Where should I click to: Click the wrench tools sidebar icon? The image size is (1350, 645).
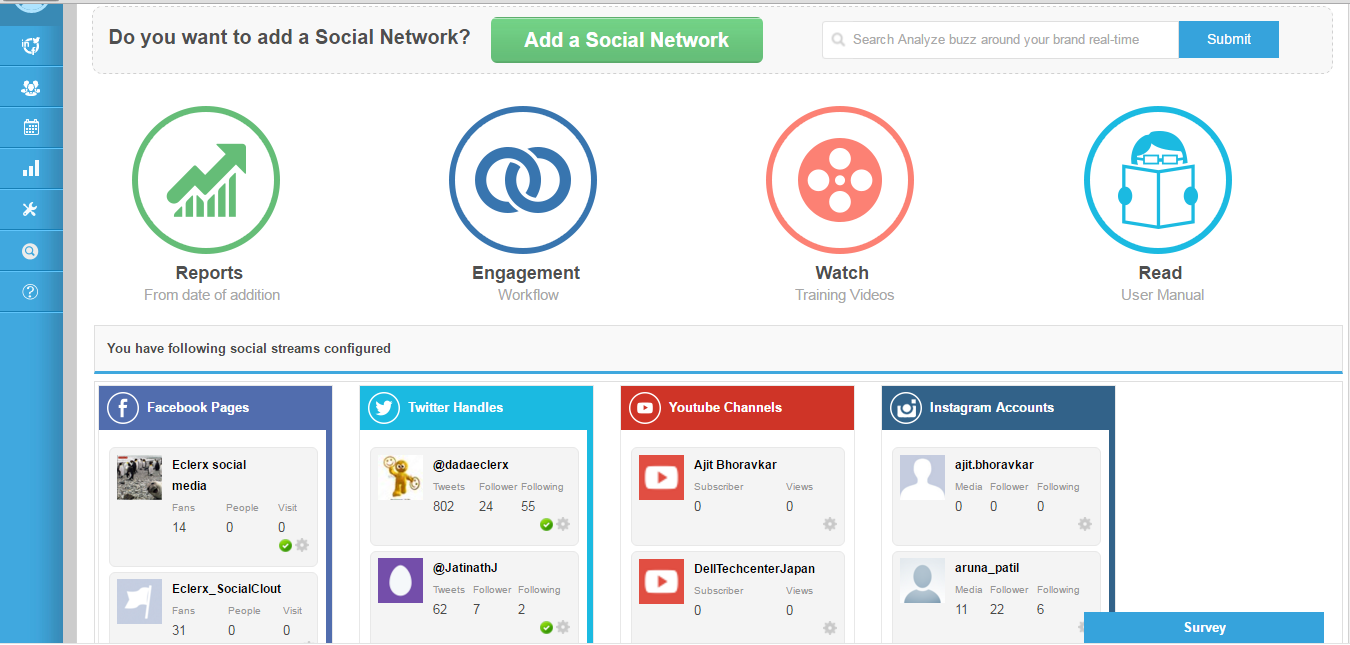(30, 210)
